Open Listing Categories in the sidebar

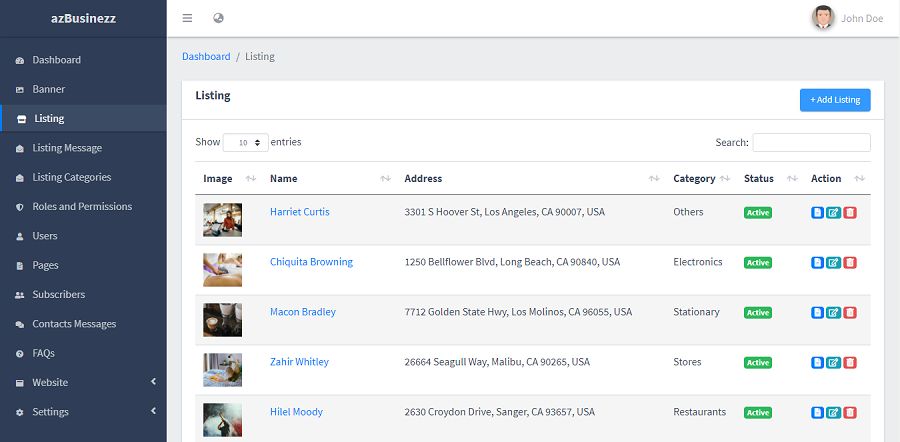click(x=71, y=177)
